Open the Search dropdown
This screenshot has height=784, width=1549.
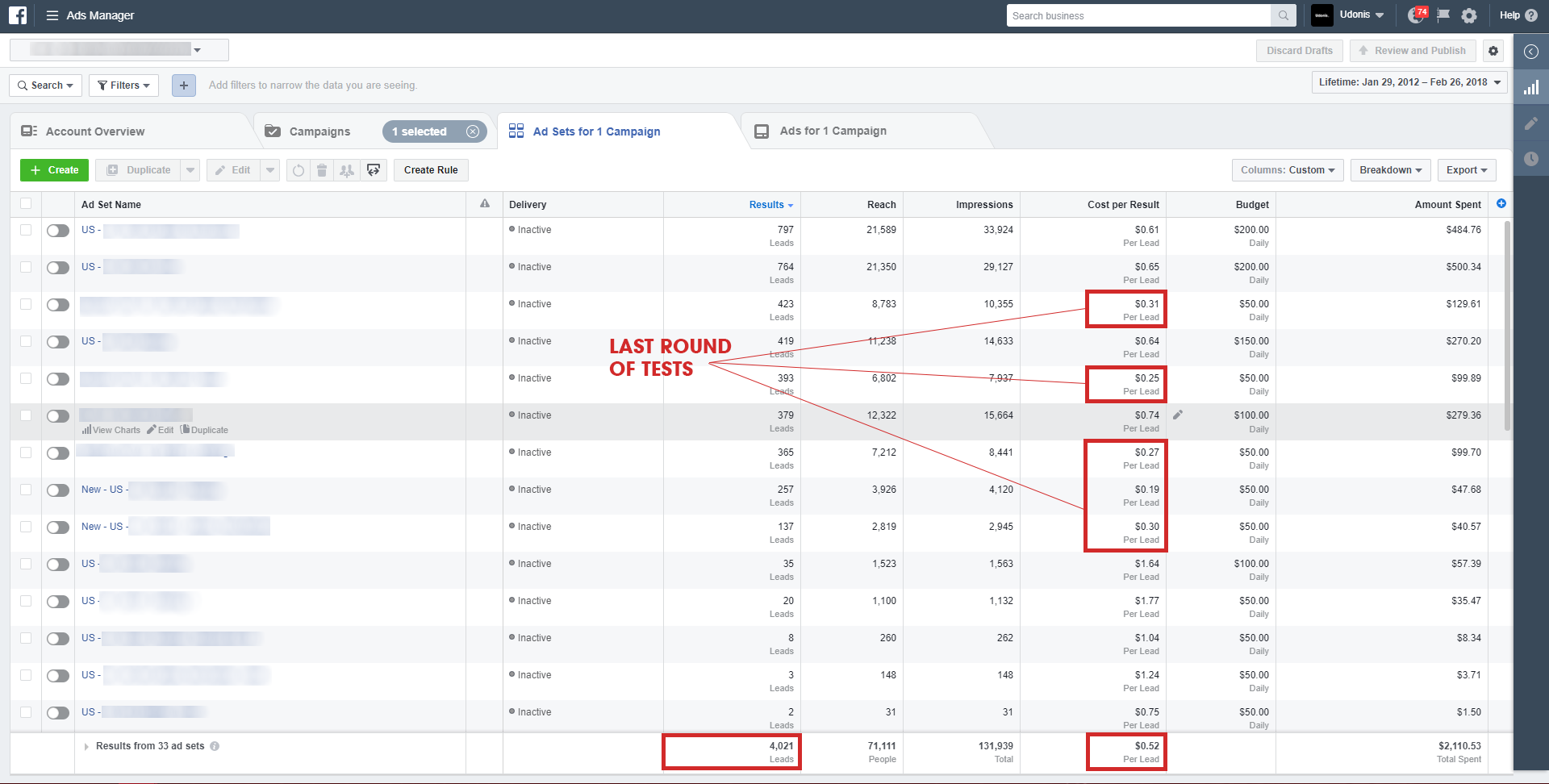(x=45, y=85)
